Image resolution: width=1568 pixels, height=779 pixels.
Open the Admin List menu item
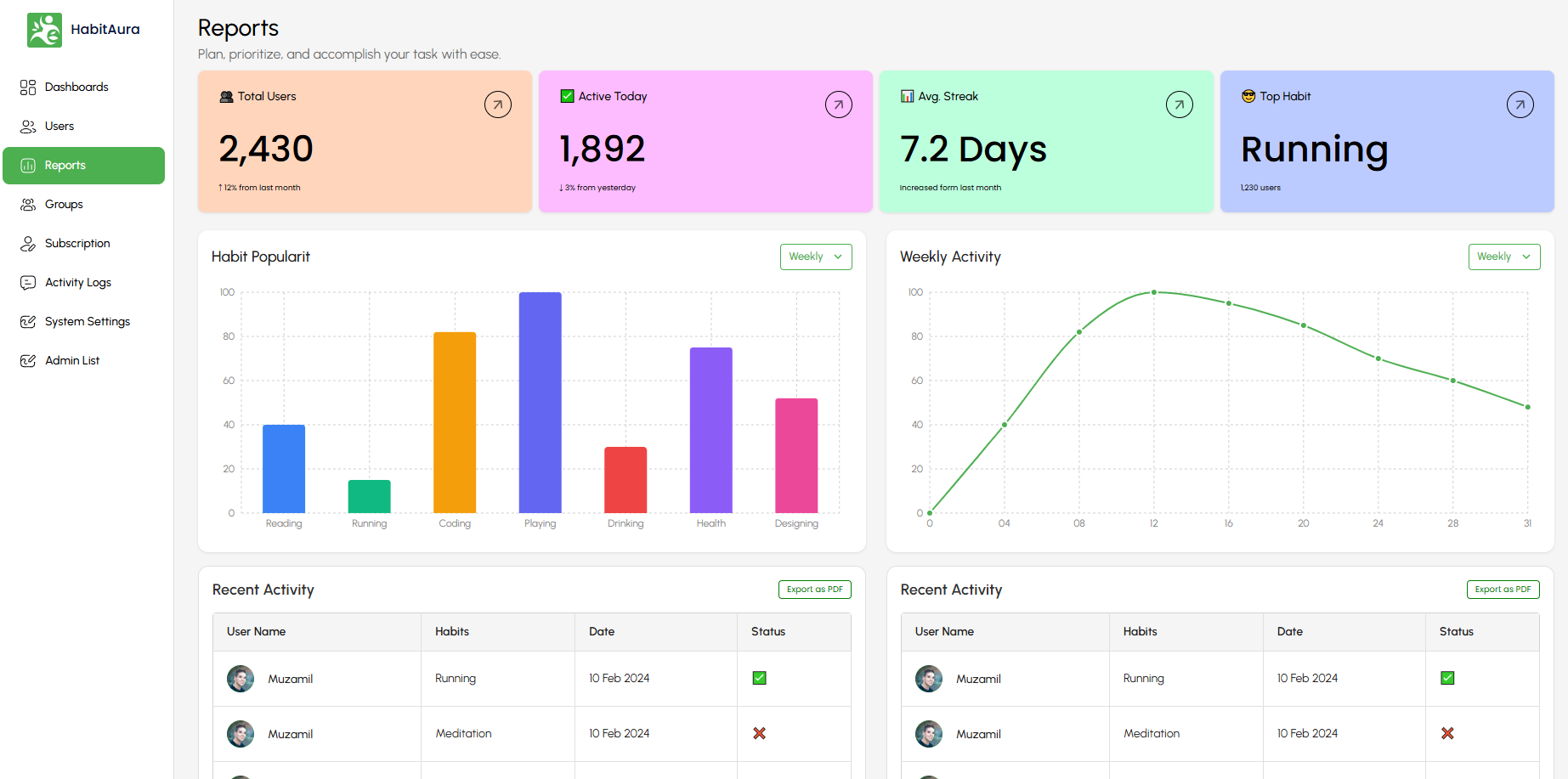click(x=83, y=360)
